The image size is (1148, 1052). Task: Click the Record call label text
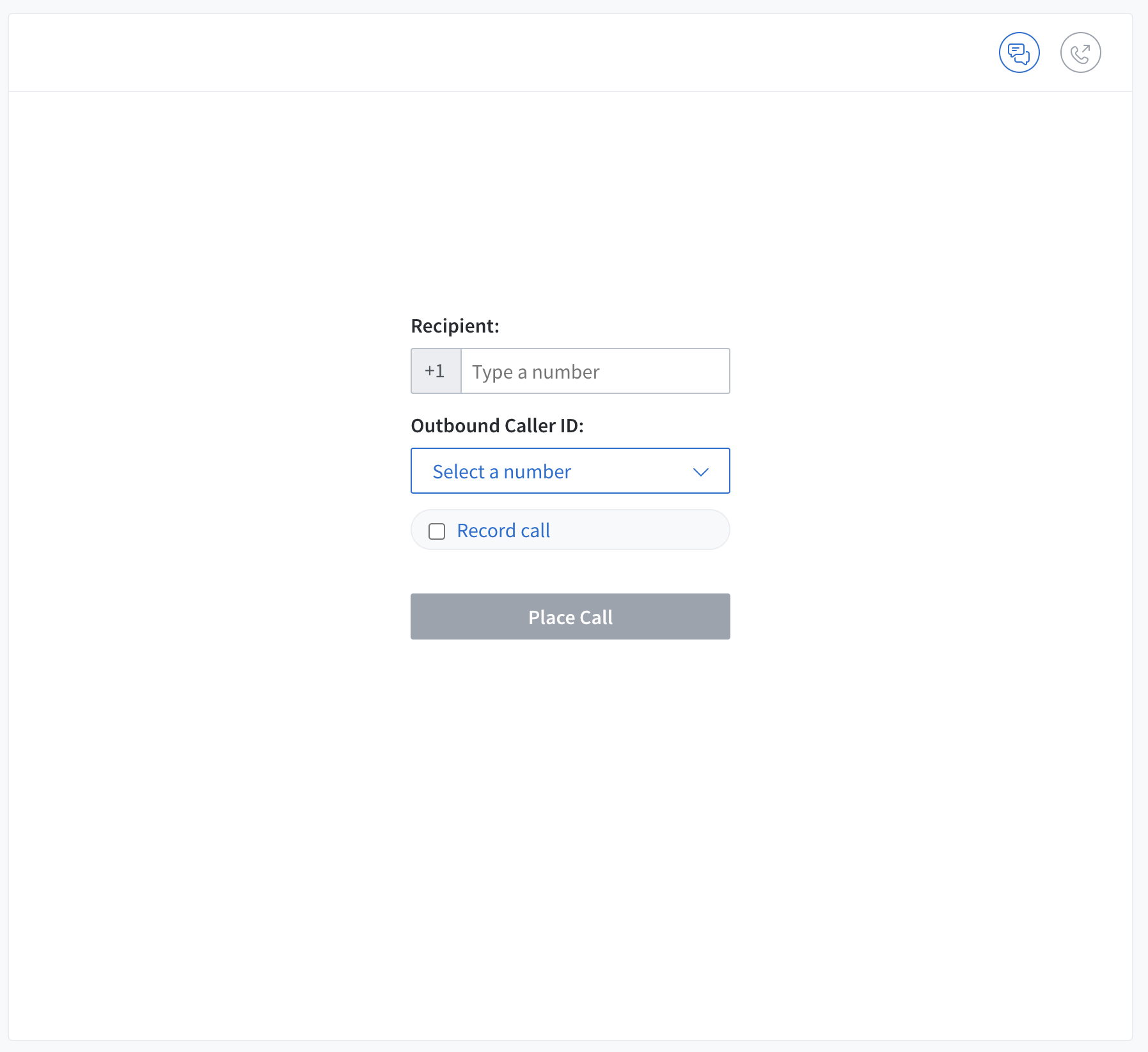pyautogui.click(x=503, y=531)
